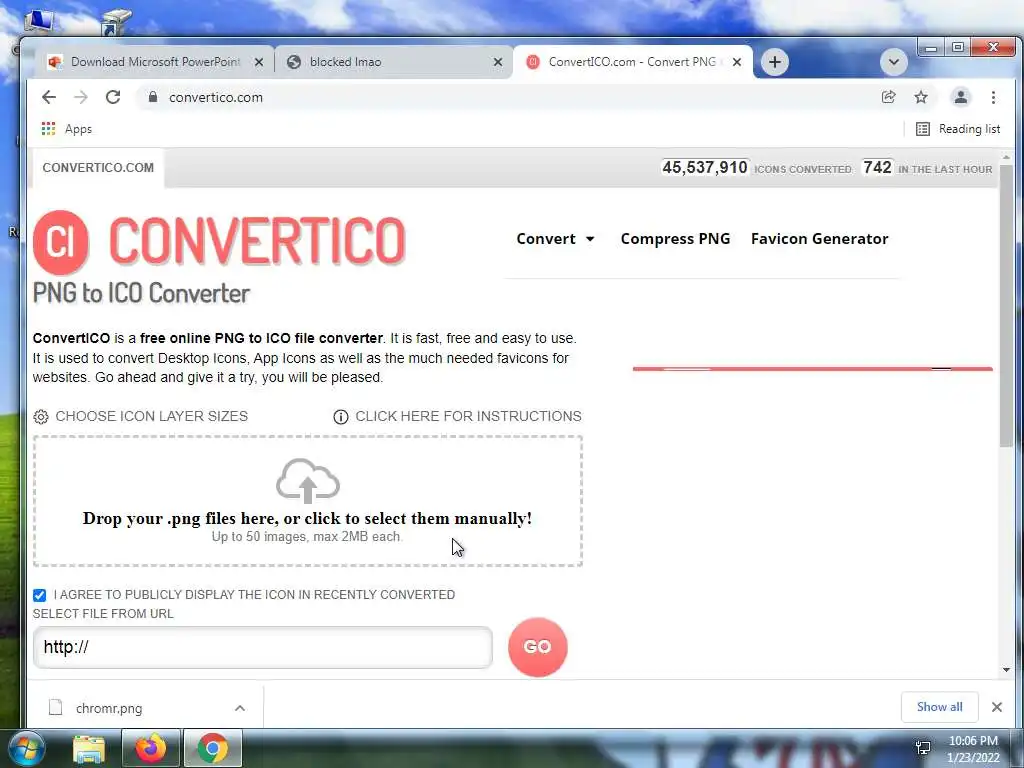Click the Chrome taskbar icon
The image size is (1024, 768).
212,748
